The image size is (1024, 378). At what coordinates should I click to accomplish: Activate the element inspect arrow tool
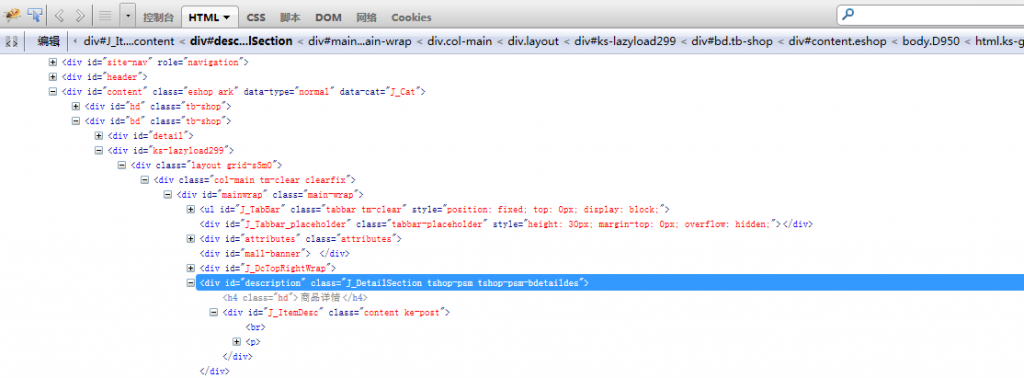(35, 14)
